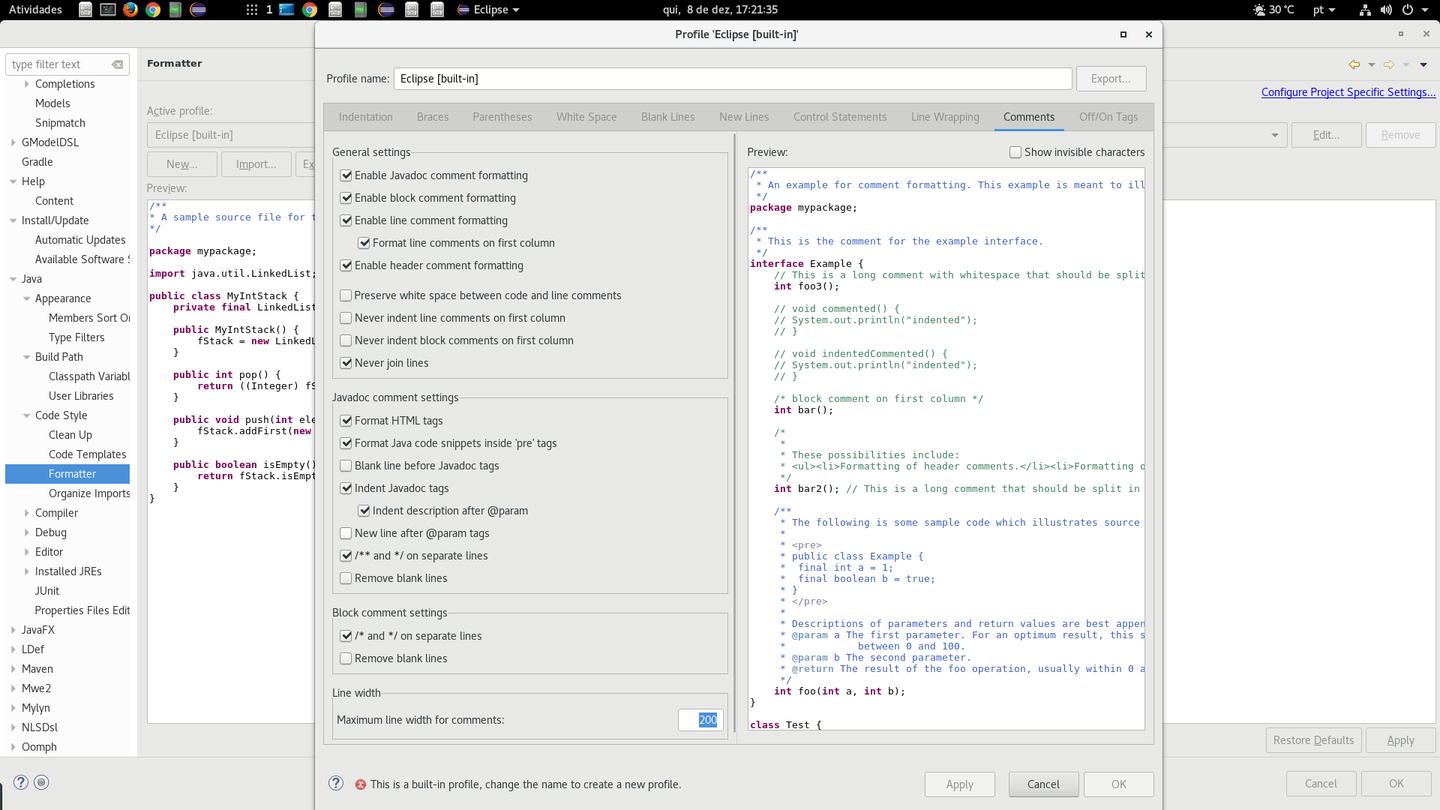The height and width of the screenshot is (810, 1440).
Task: Click Cancel in the profile dialog
Action: [1043, 784]
